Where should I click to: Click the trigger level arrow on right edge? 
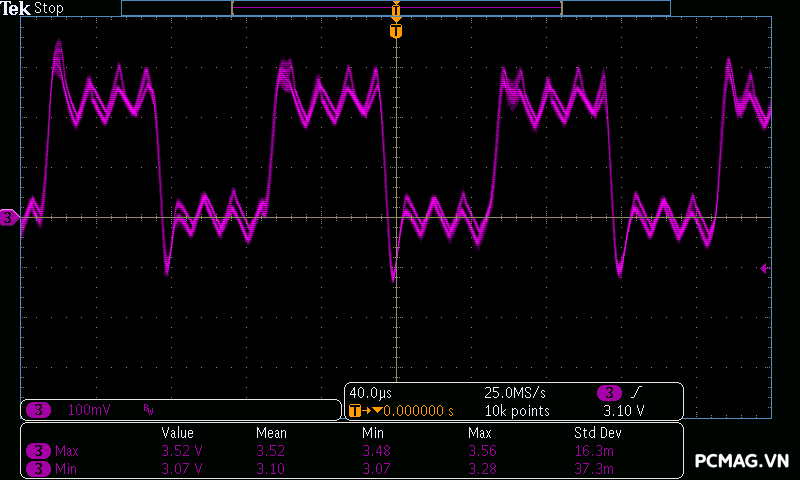765,268
